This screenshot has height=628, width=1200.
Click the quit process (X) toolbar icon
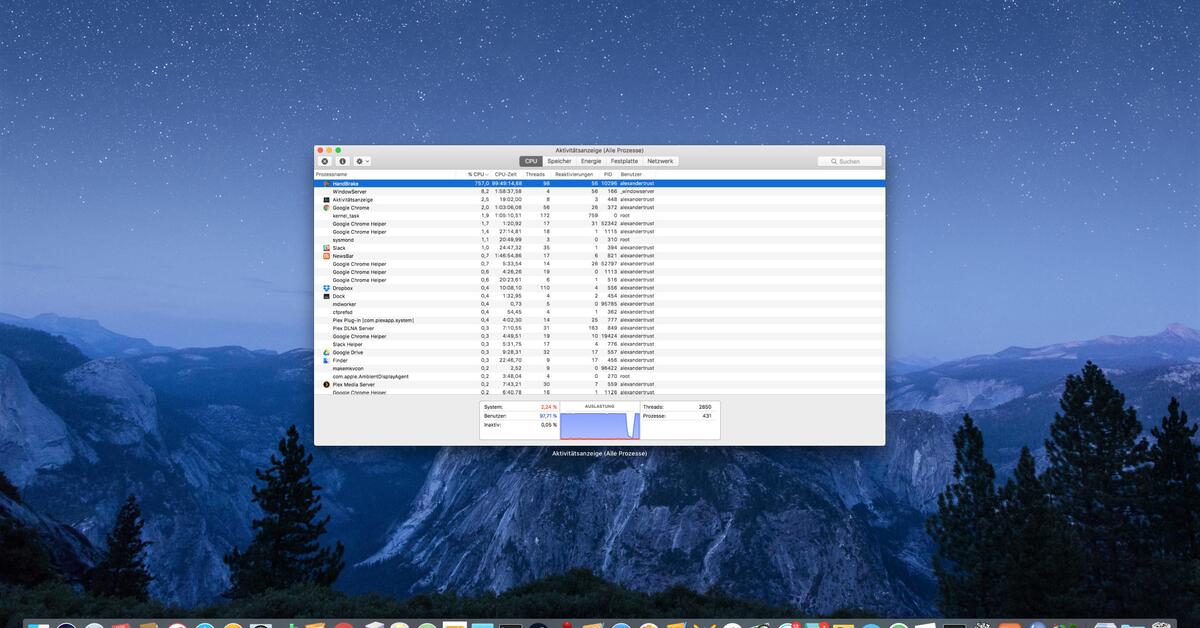point(324,161)
